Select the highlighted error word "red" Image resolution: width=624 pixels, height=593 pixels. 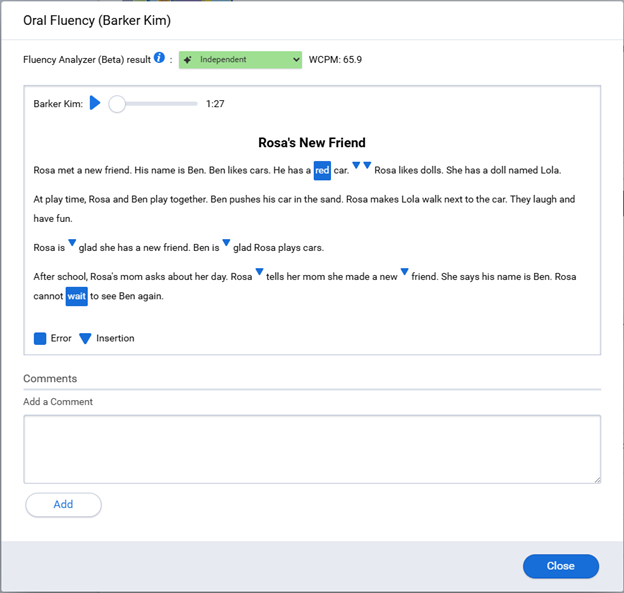[322, 171]
